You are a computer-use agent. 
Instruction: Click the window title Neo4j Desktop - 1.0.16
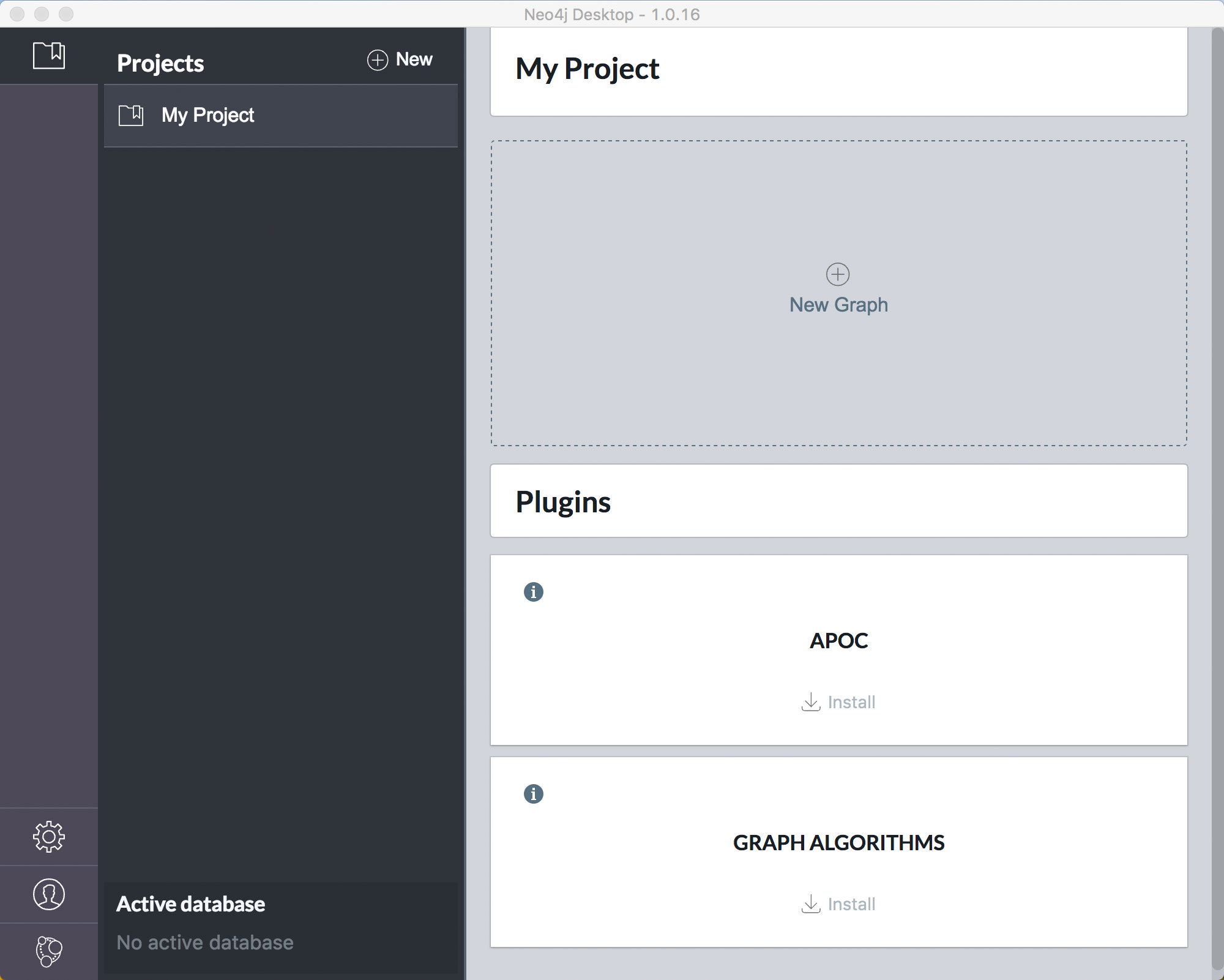click(x=612, y=14)
